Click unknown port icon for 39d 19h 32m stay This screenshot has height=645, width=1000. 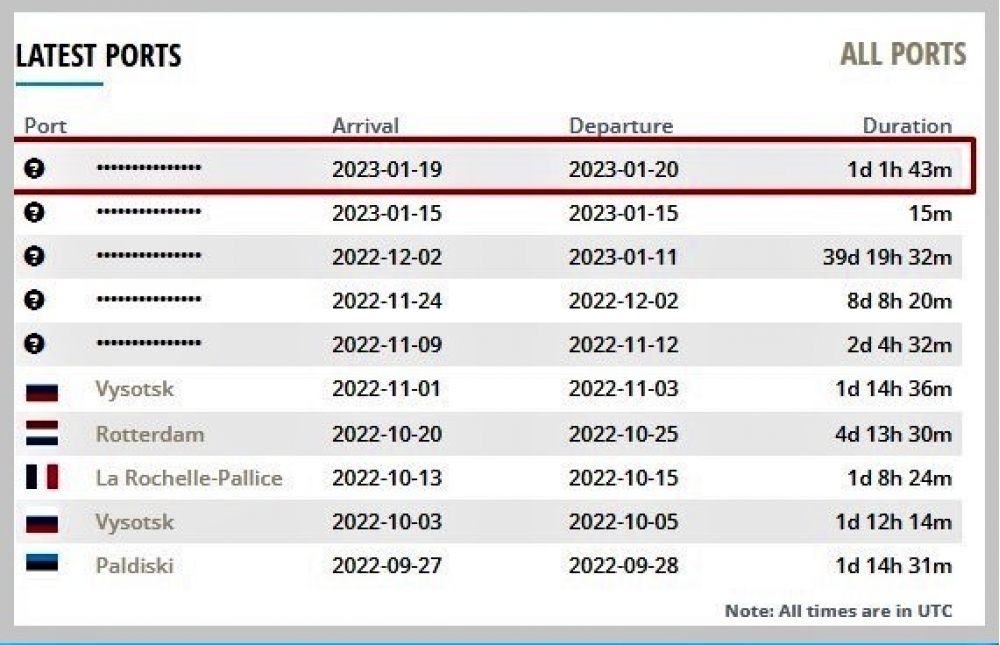[x=34, y=256]
